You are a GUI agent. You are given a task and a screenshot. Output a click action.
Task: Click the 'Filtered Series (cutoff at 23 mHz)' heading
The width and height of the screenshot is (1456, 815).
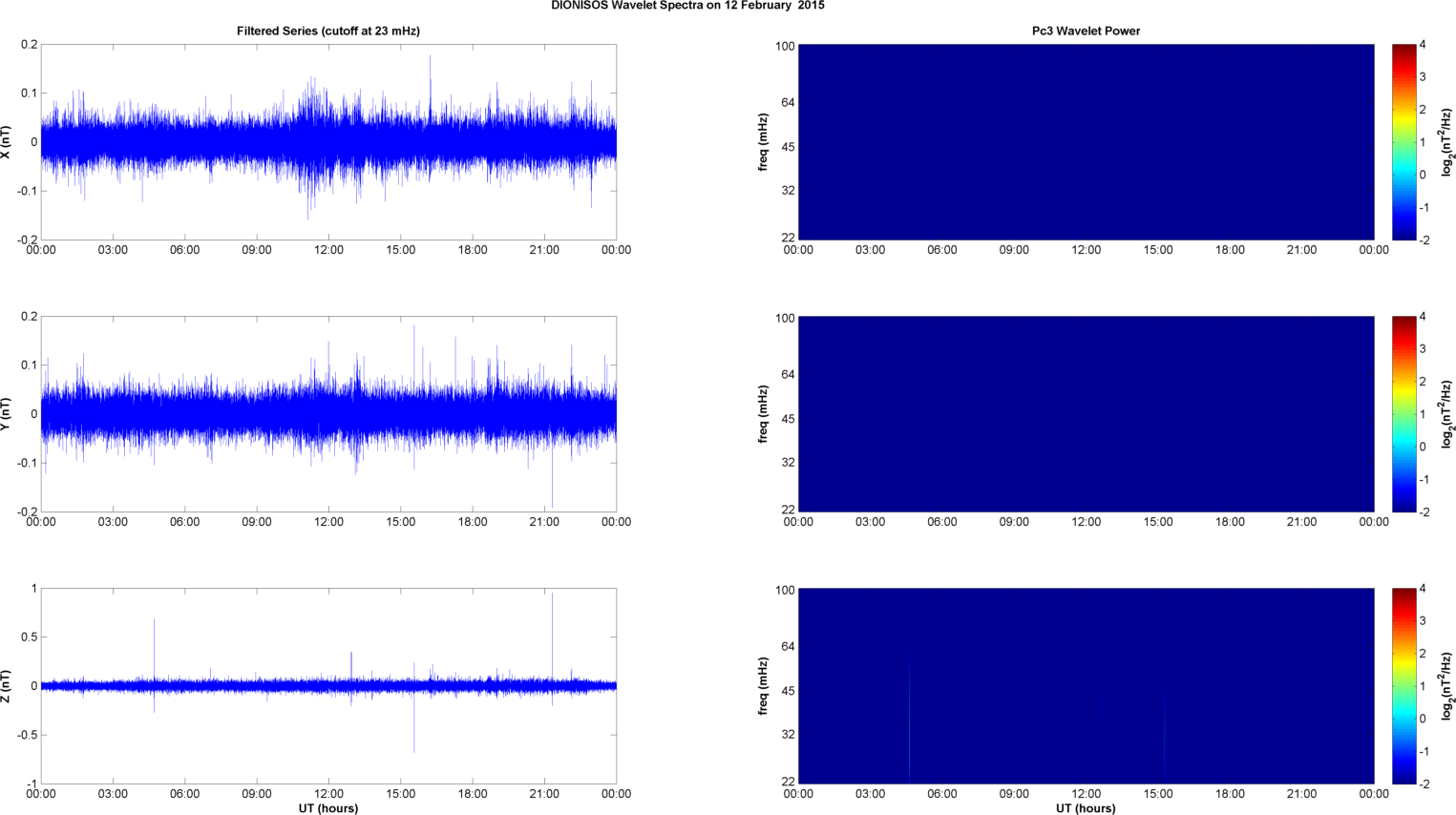coord(328,31)
